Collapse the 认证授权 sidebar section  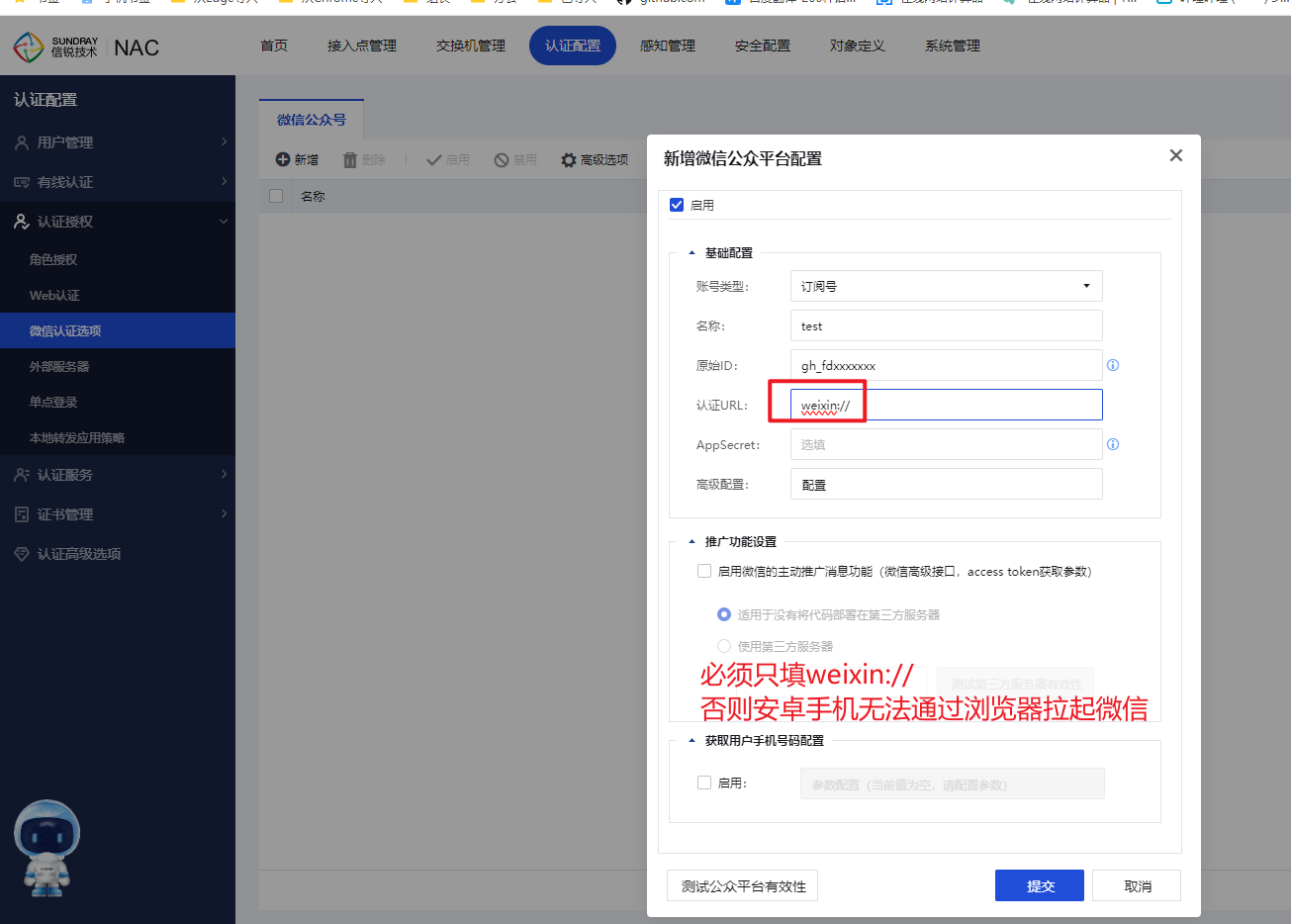(x=118, y=222)
